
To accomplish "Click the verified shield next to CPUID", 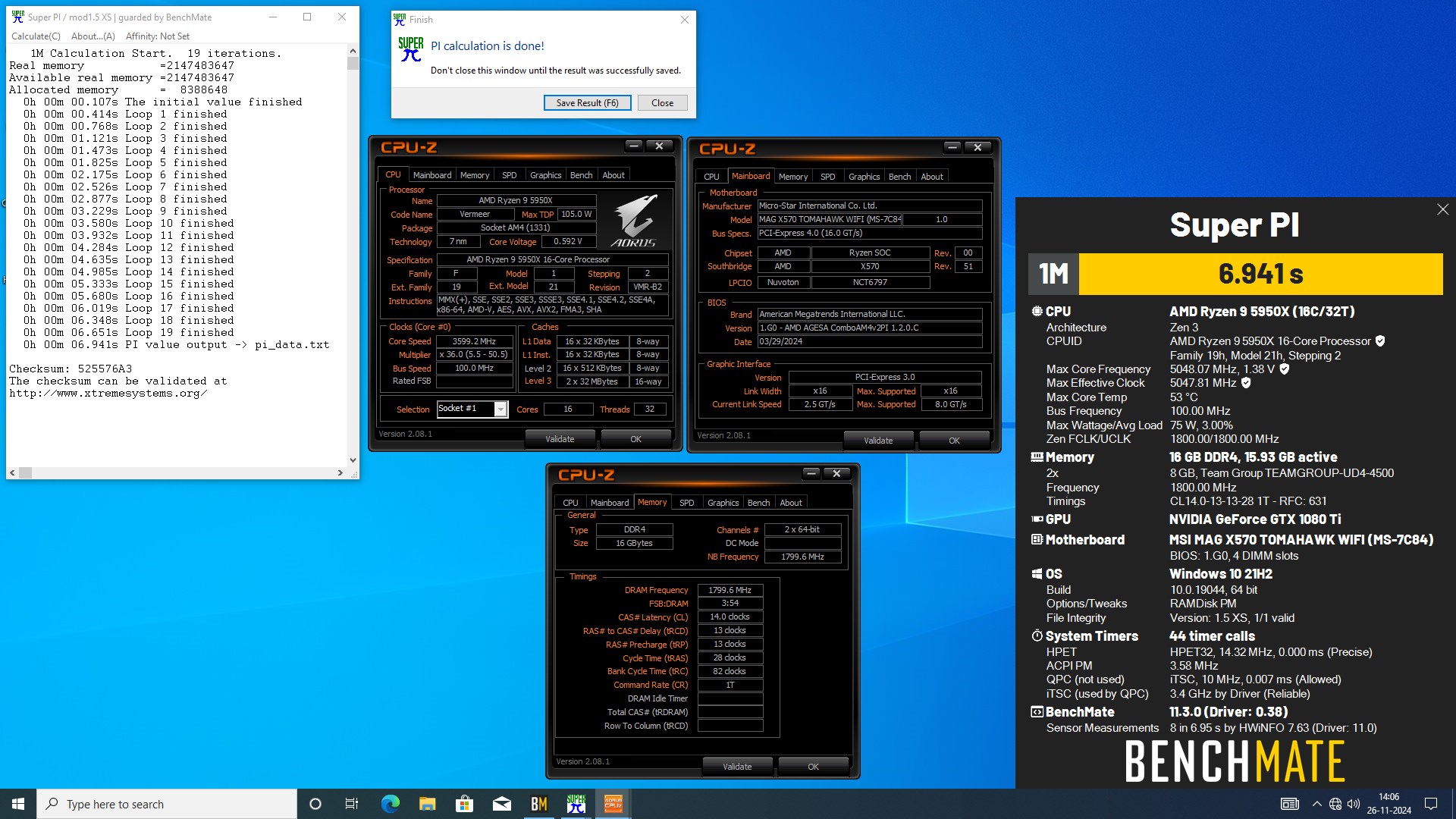I will coord(1380,341).
